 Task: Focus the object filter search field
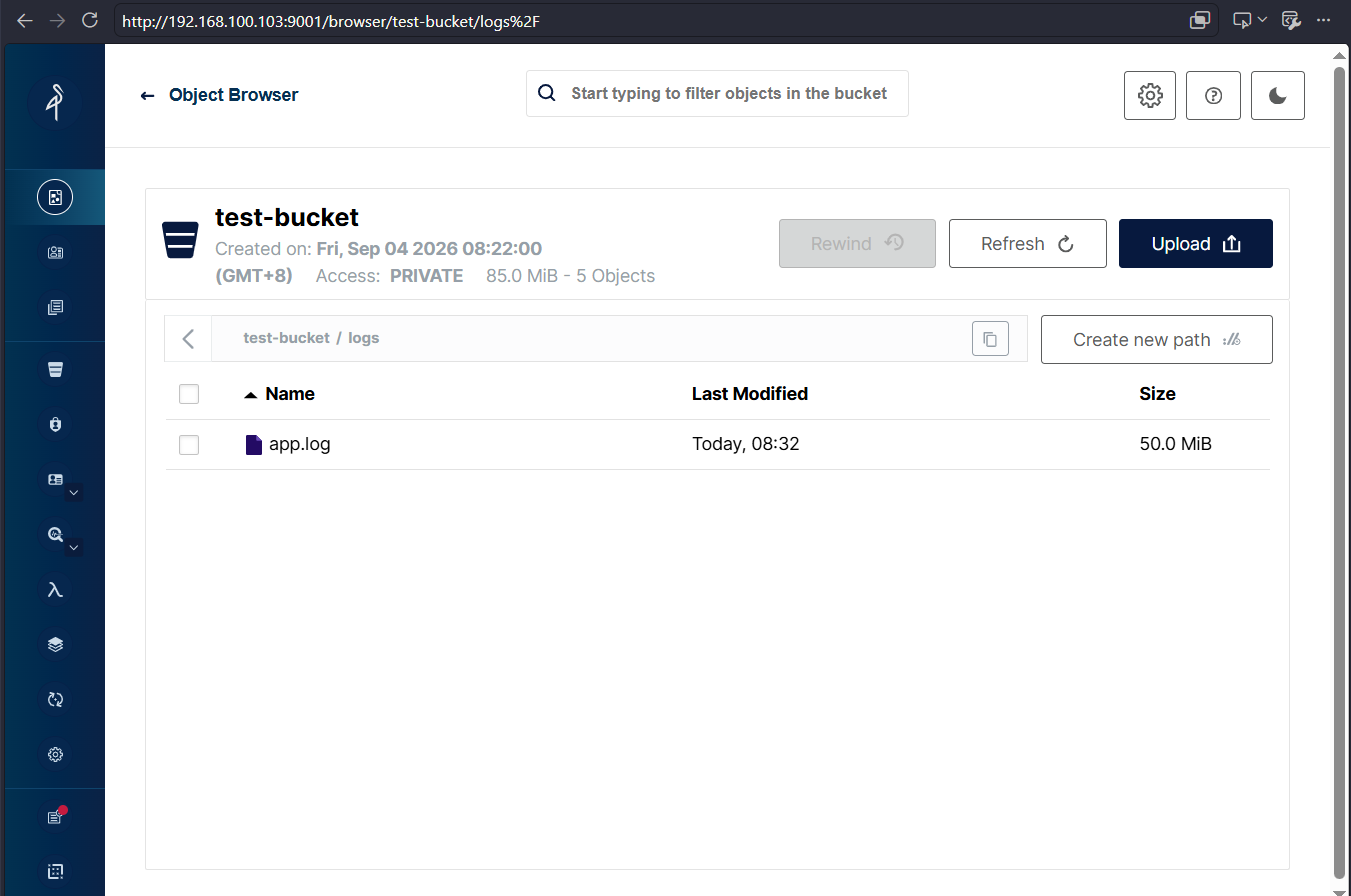pyautogui.click(x=717, y=93)
